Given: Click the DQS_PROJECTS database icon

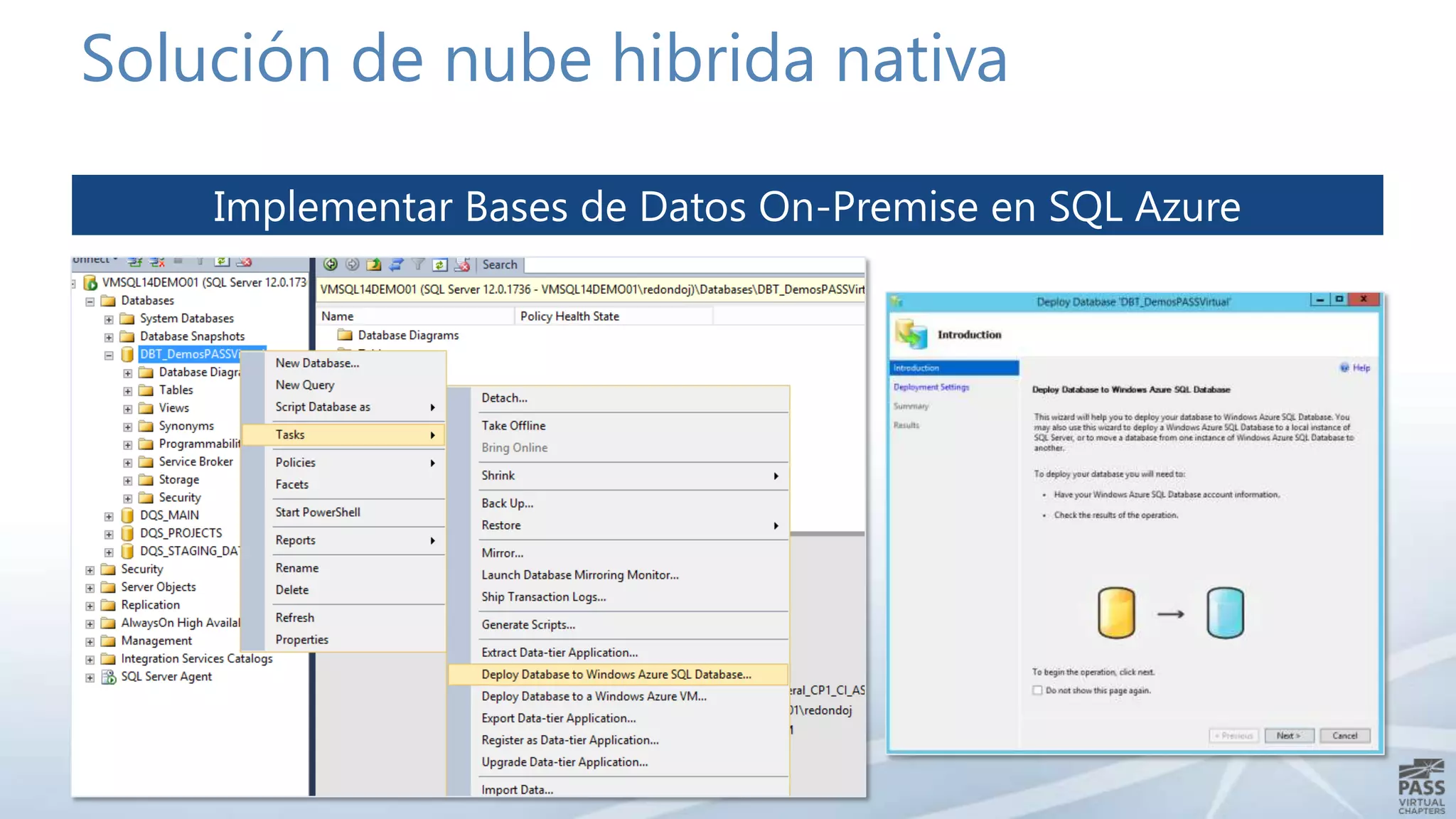Looking at the screenshot, I should [x=127, y=533].
